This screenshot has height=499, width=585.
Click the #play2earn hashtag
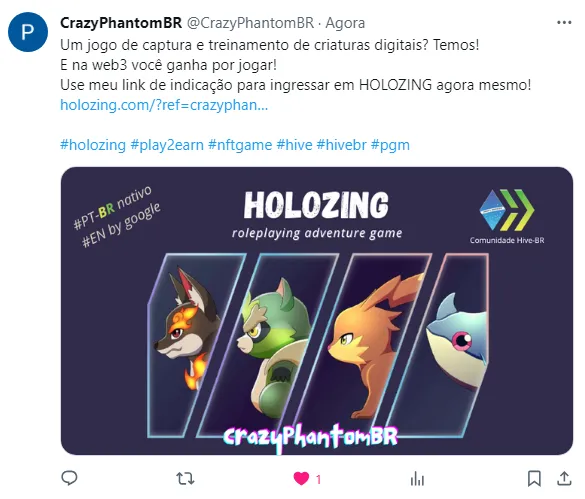pos(167,145)
